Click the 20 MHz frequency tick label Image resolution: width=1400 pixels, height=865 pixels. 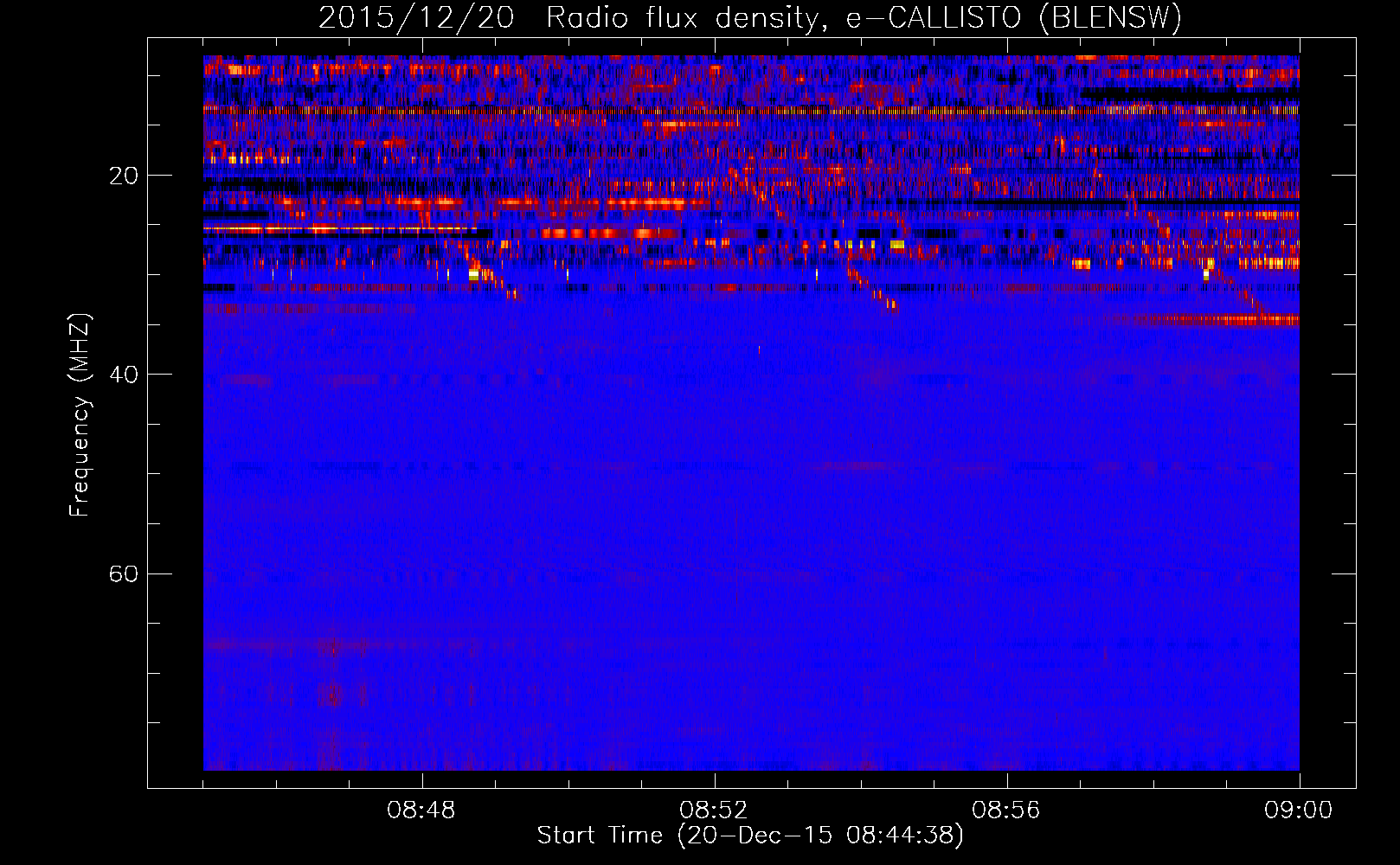124,176
